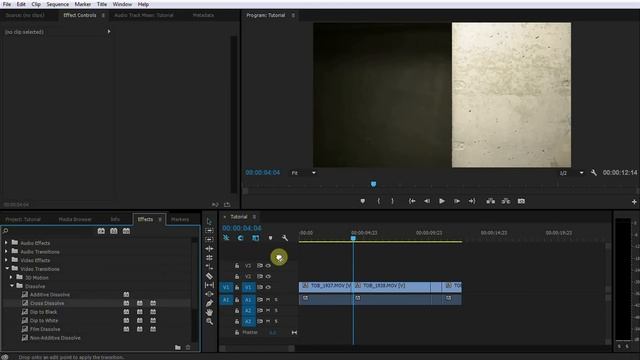The width and height of the screenshot is (640, 360).
Task: Toggle V3 track output eye
Action: (x=268, y=266)
